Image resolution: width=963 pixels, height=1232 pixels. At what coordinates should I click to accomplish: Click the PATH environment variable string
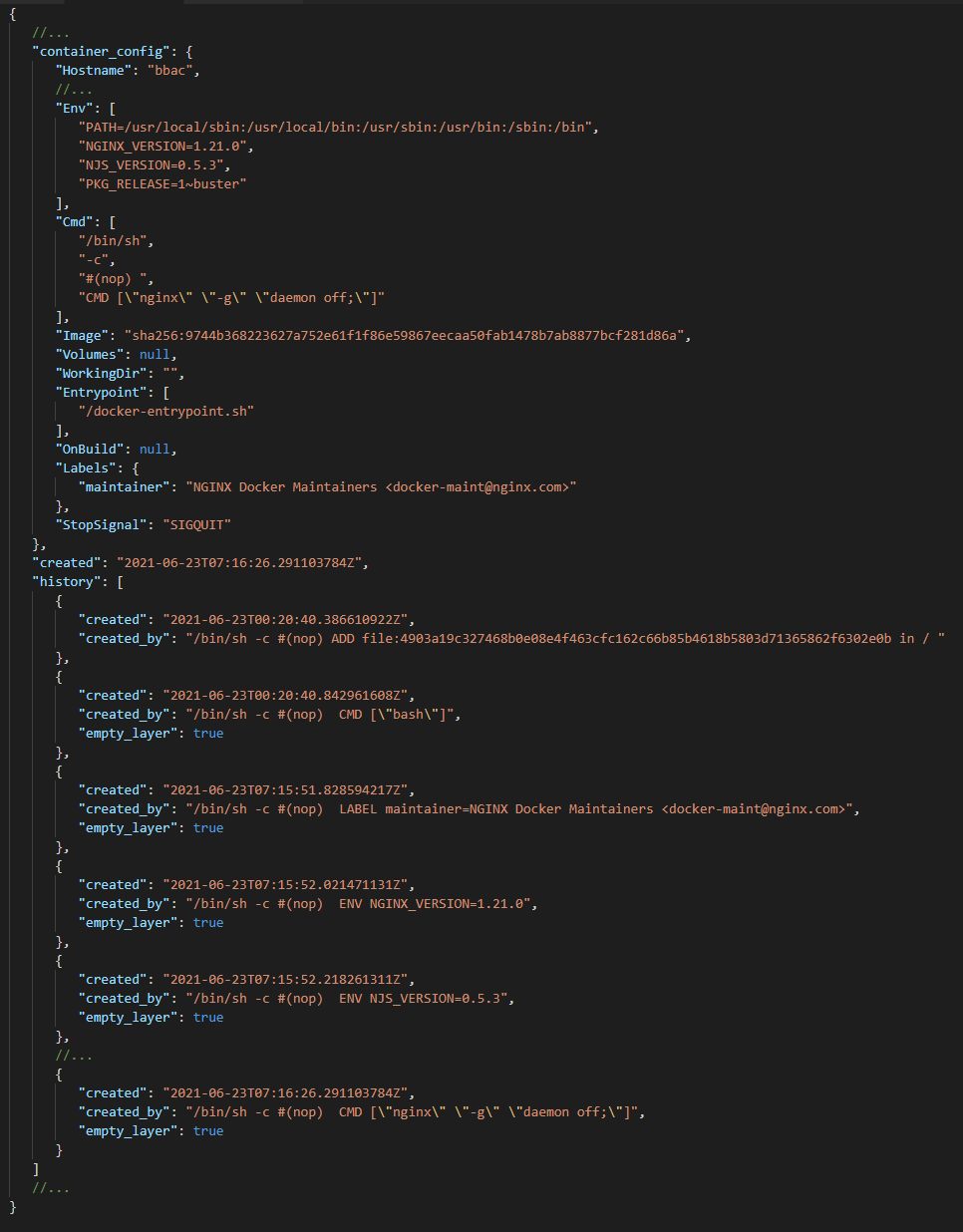point(338,127)
